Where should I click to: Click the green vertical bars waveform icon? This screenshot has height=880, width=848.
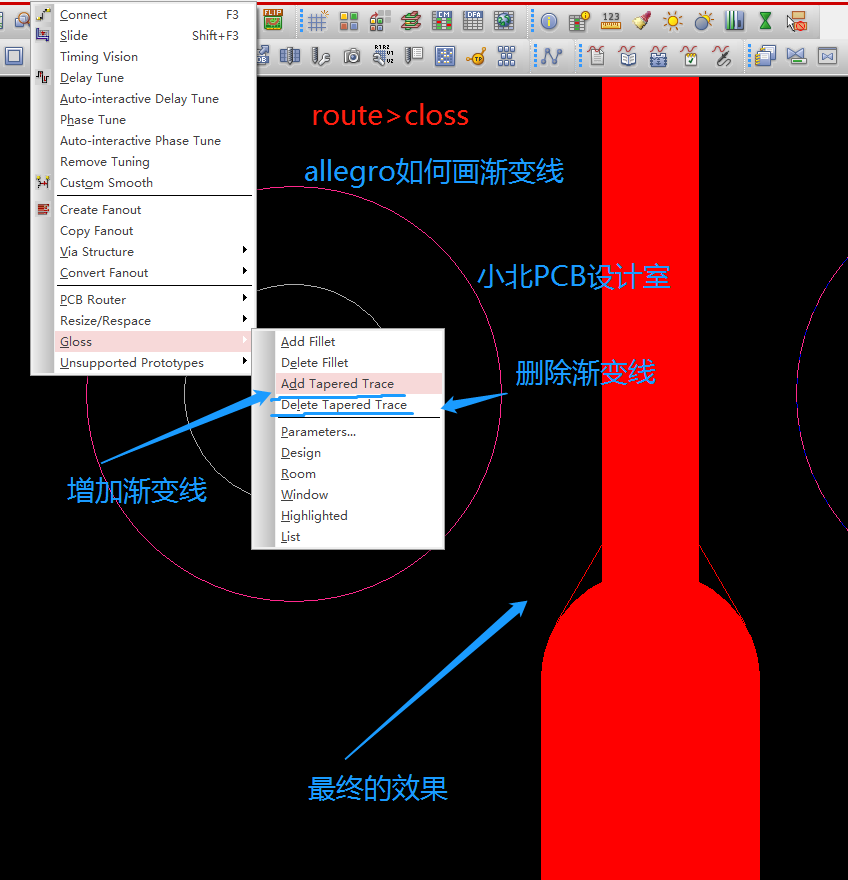click(x=734, y=21)
